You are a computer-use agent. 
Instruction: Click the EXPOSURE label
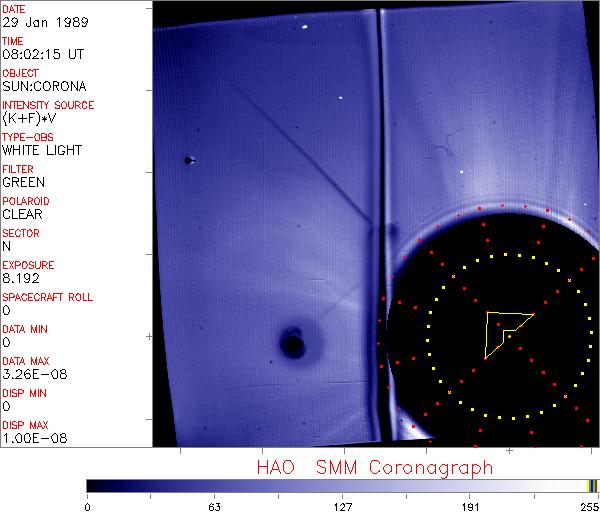tap(28, 265)
